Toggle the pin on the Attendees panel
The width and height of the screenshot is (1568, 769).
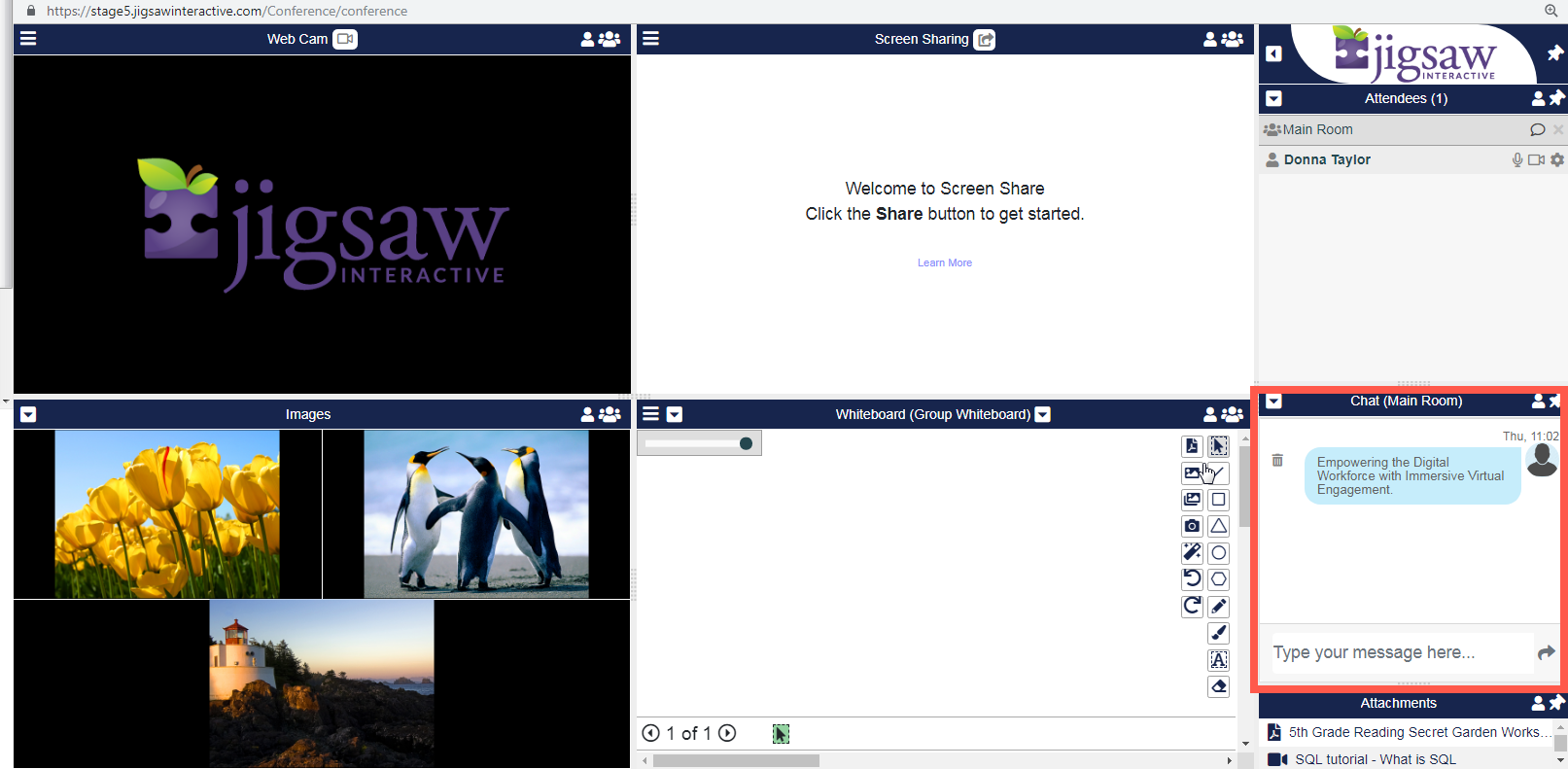click(1557, 98)
